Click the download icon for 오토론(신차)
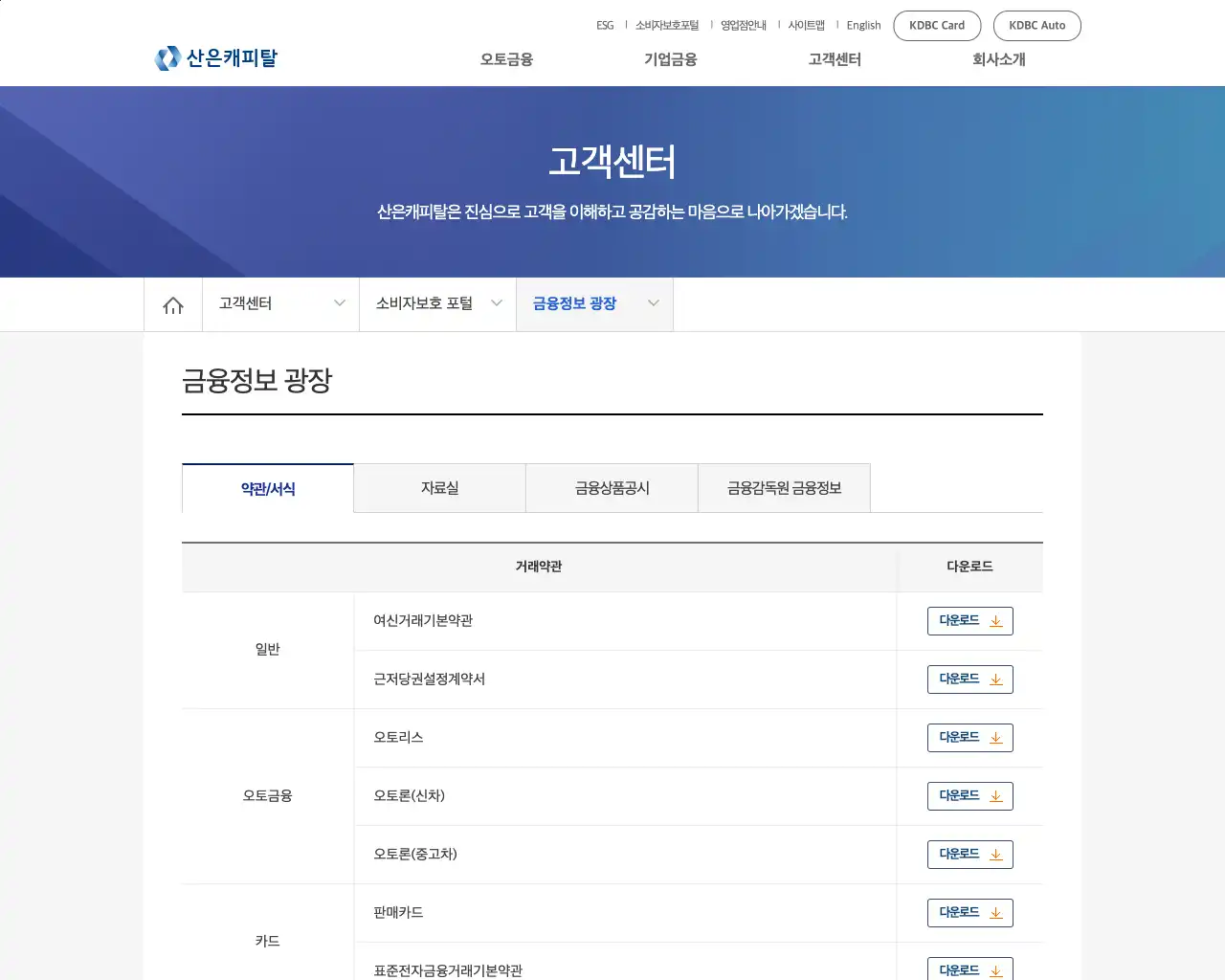The width and height of the screenshot is (1225, 980). (997, 796)
